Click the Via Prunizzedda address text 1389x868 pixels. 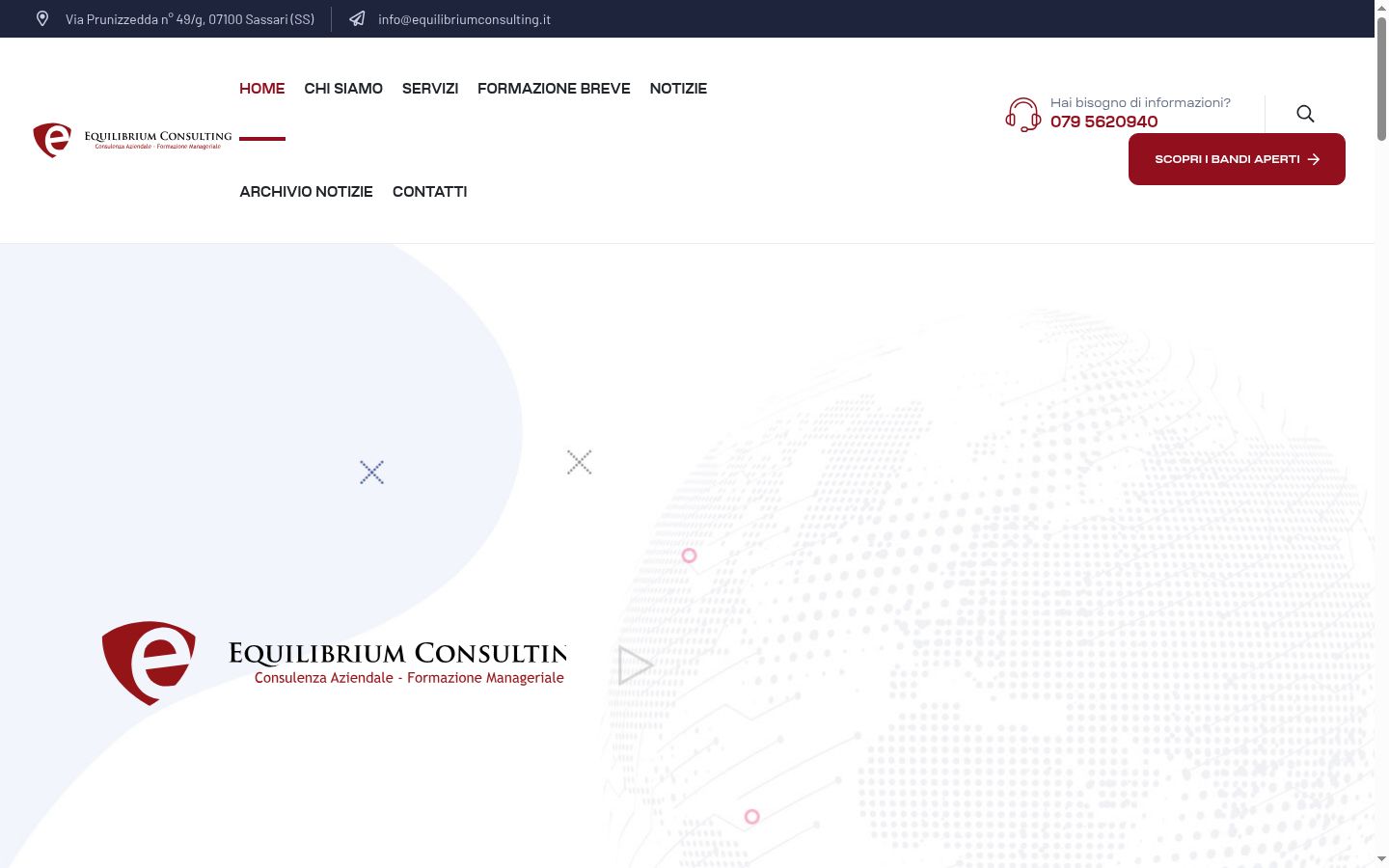(x=190, y=19)
